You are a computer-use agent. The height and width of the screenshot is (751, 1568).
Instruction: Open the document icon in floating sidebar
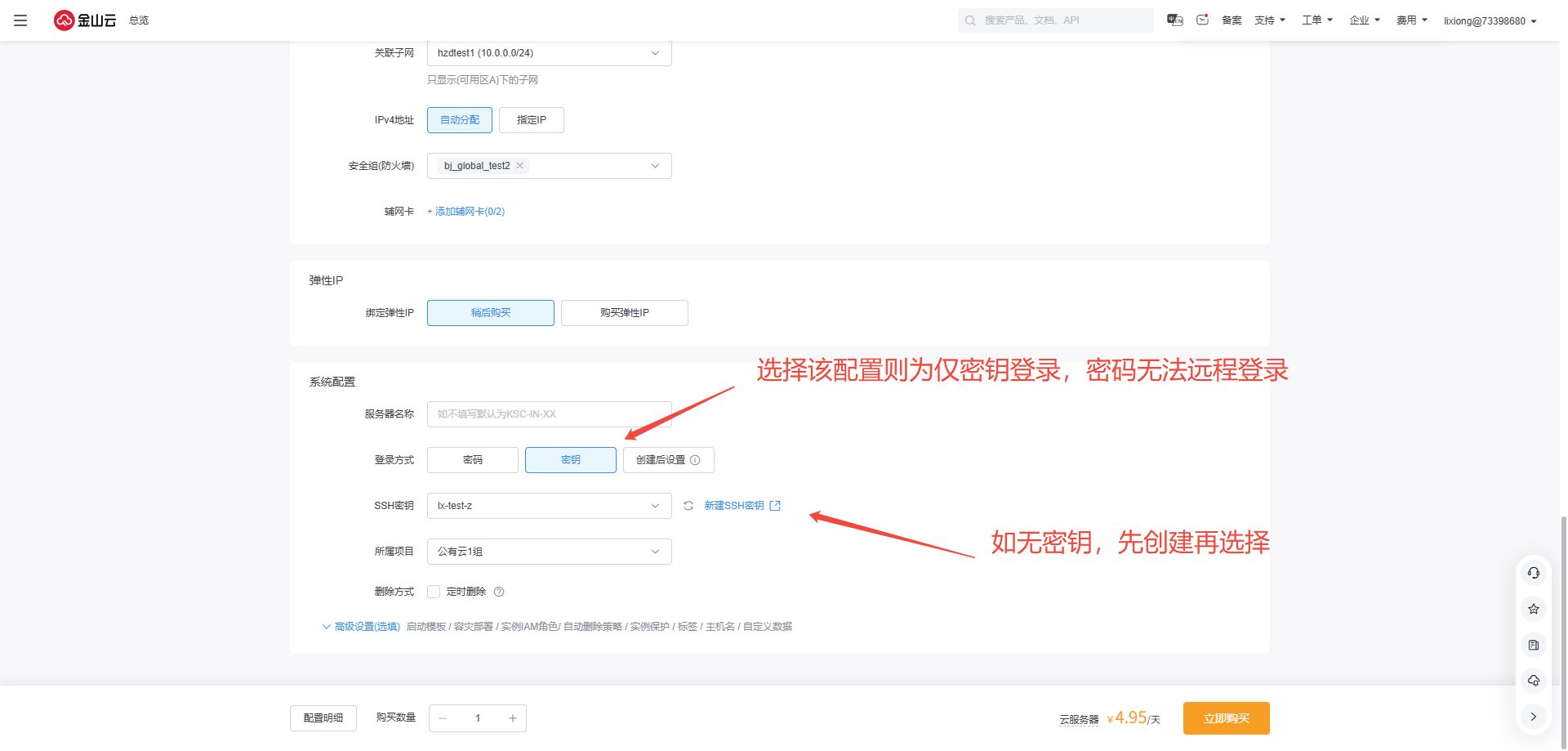tap(1534, 645)
